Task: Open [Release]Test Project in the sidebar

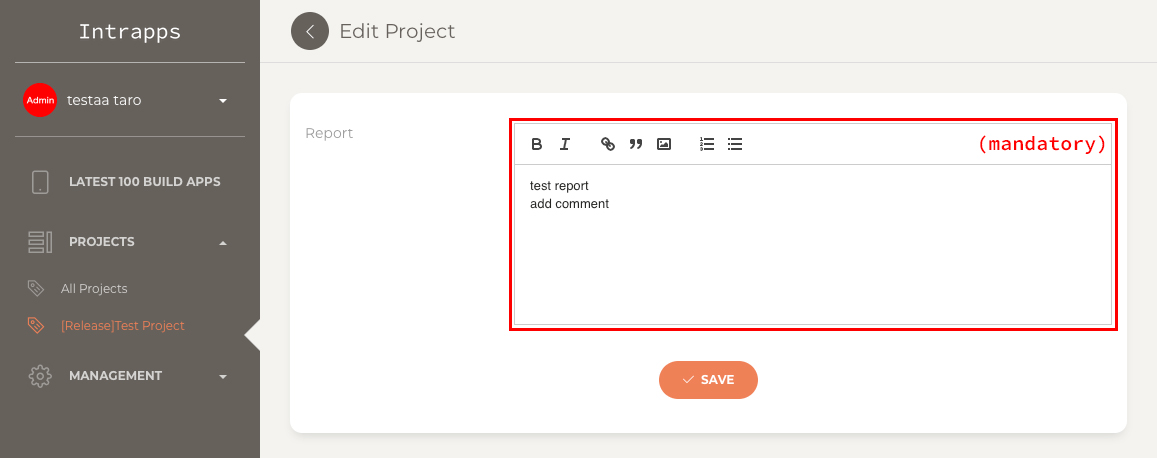Action: pos(122,325)
